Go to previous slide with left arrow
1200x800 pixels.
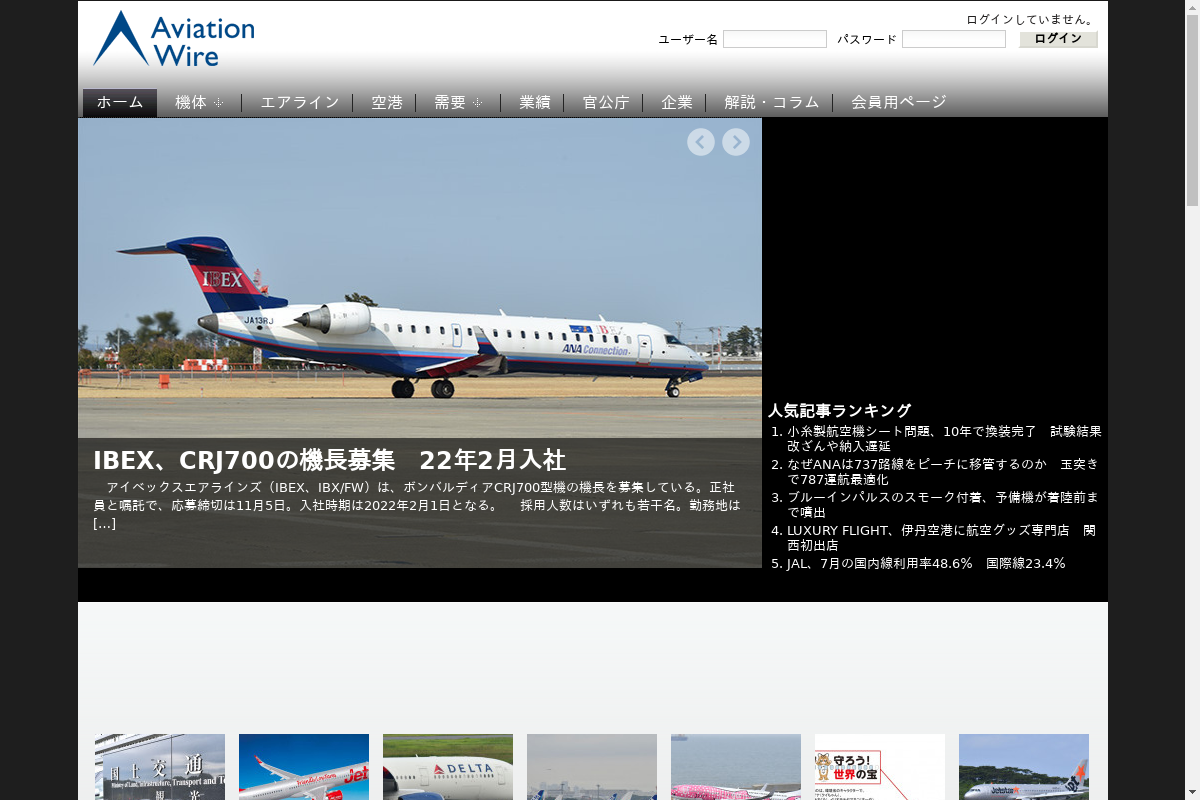701,142
